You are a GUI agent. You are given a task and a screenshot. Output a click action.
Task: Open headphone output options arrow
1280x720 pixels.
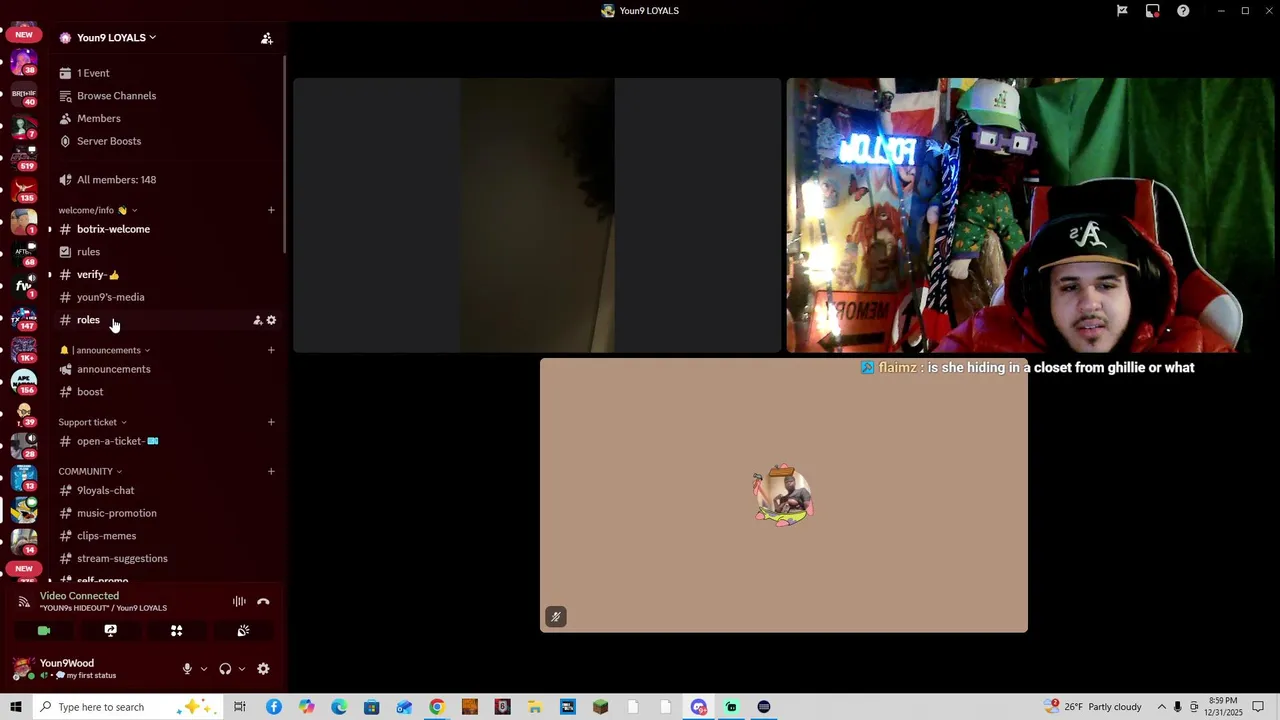coord(242,669)
